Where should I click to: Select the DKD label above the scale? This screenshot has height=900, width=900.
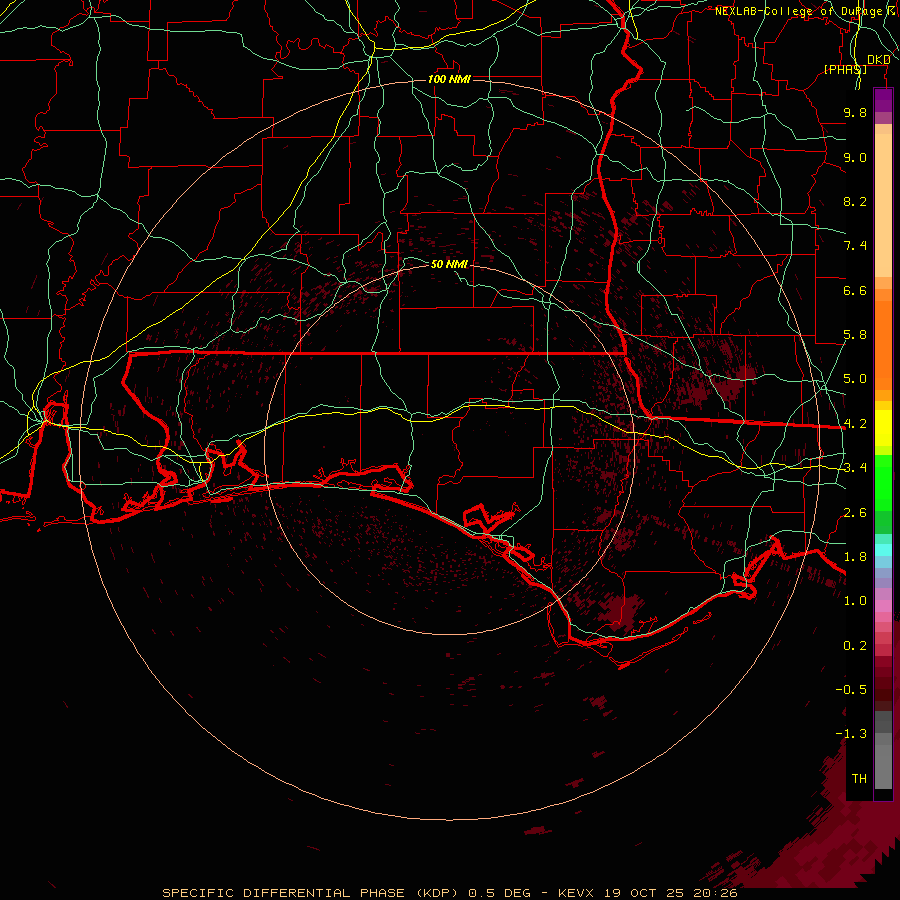pos(879,59)
